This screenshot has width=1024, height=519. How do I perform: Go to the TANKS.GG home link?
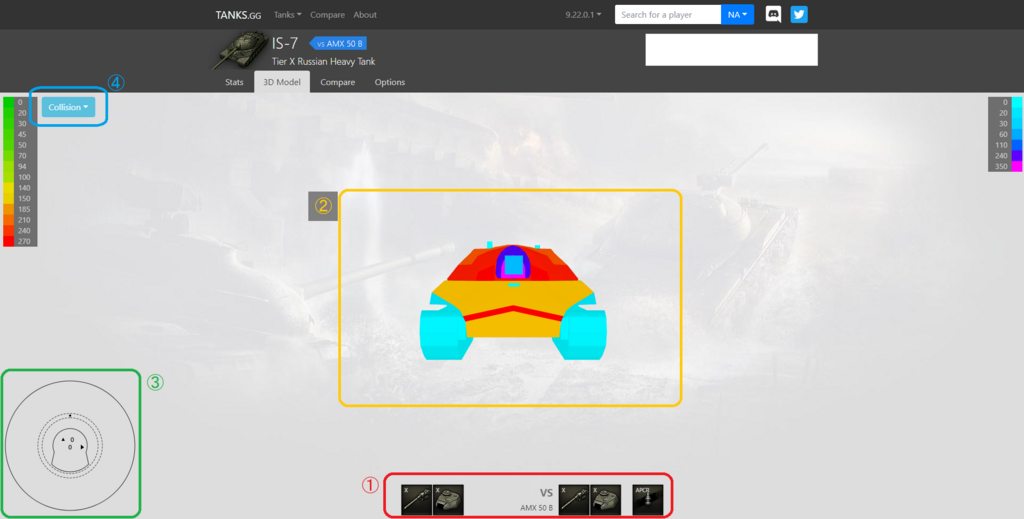click(x=238, y=14)
